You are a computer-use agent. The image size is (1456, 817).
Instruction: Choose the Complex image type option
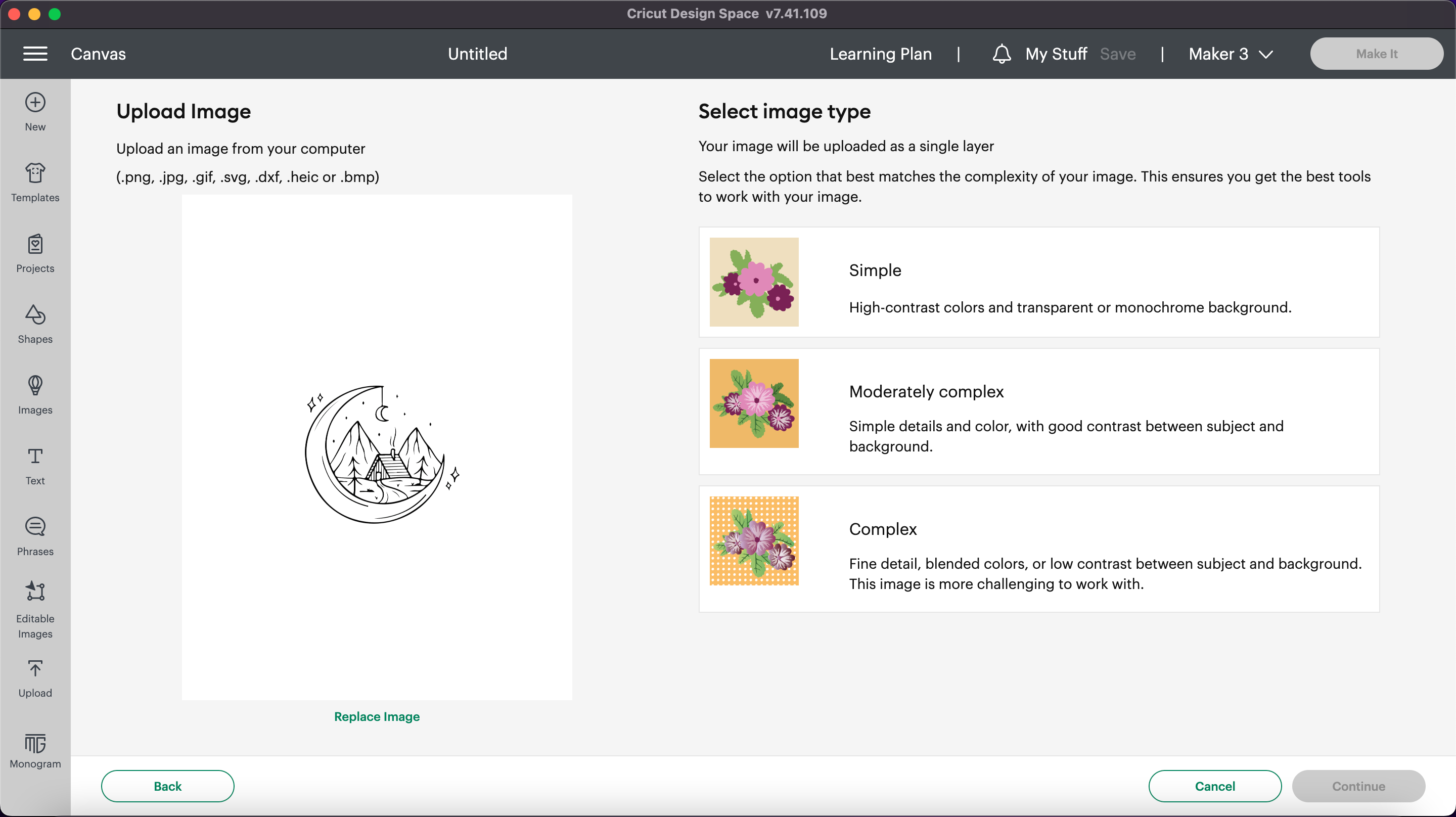[x=1039, y=549]
